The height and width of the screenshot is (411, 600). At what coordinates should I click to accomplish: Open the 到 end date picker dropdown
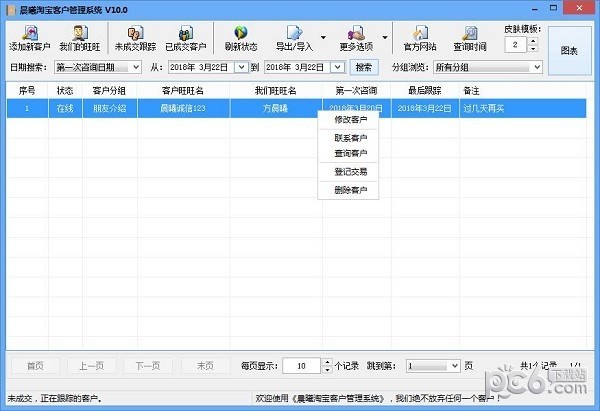point(338,67)
